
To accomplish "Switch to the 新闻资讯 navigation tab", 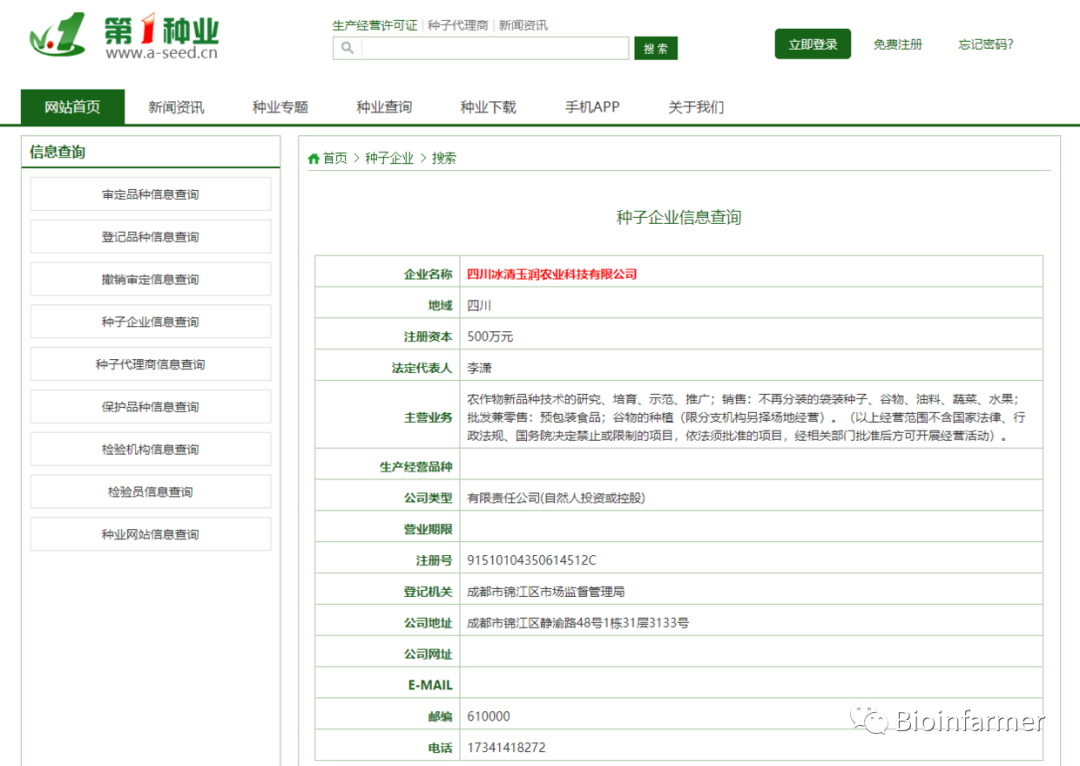I will 176,106.
